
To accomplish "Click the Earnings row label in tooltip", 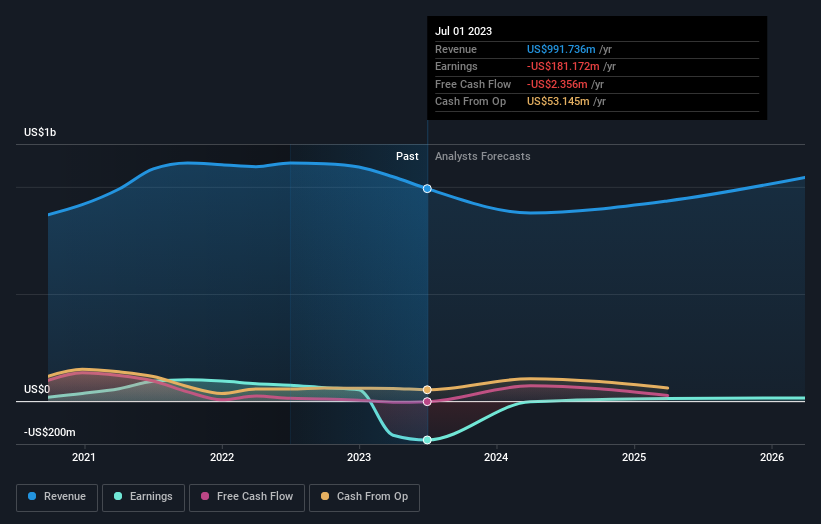I will (x=456, y=66).
